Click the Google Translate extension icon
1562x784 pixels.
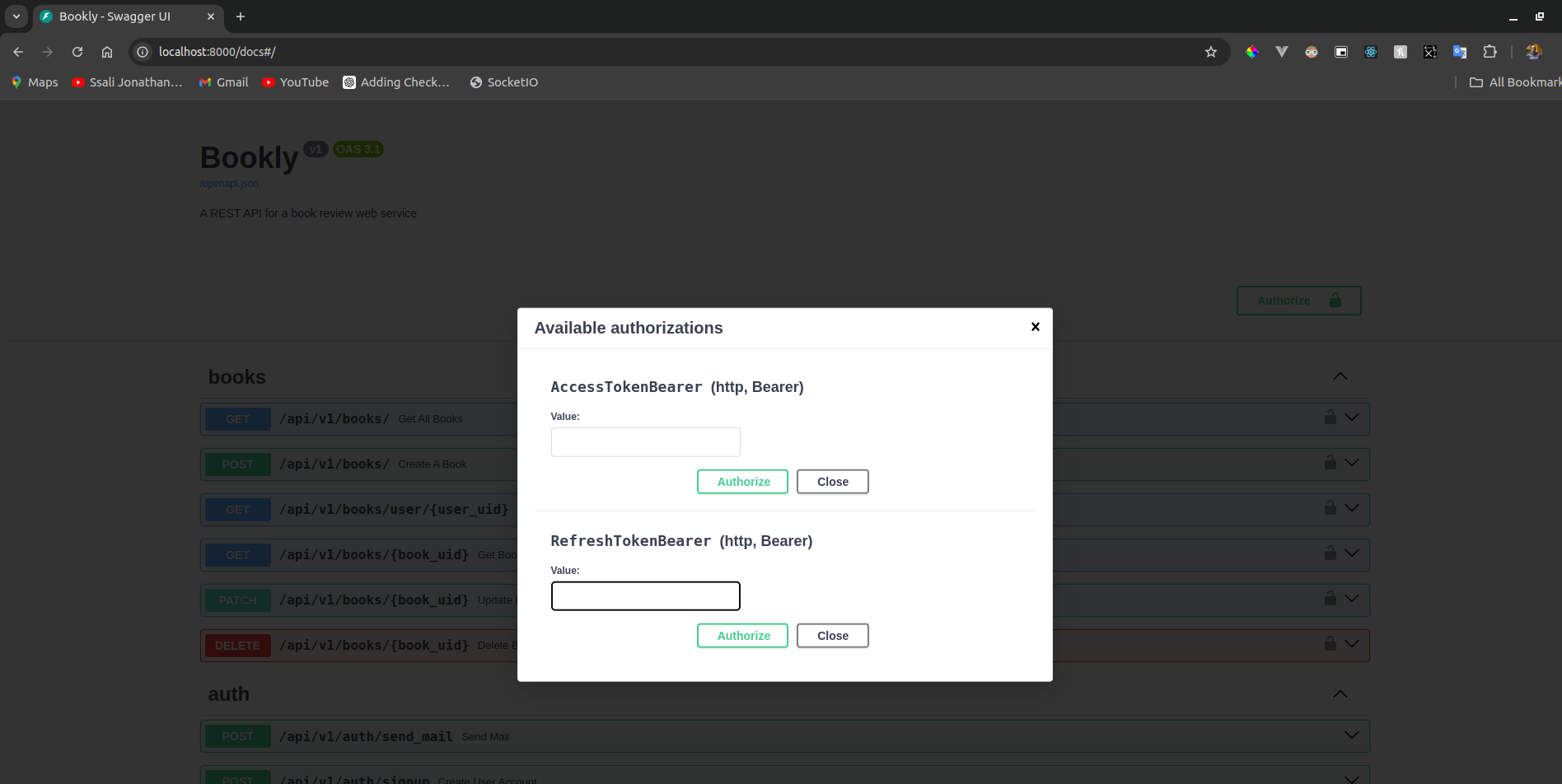point(1460,51)
